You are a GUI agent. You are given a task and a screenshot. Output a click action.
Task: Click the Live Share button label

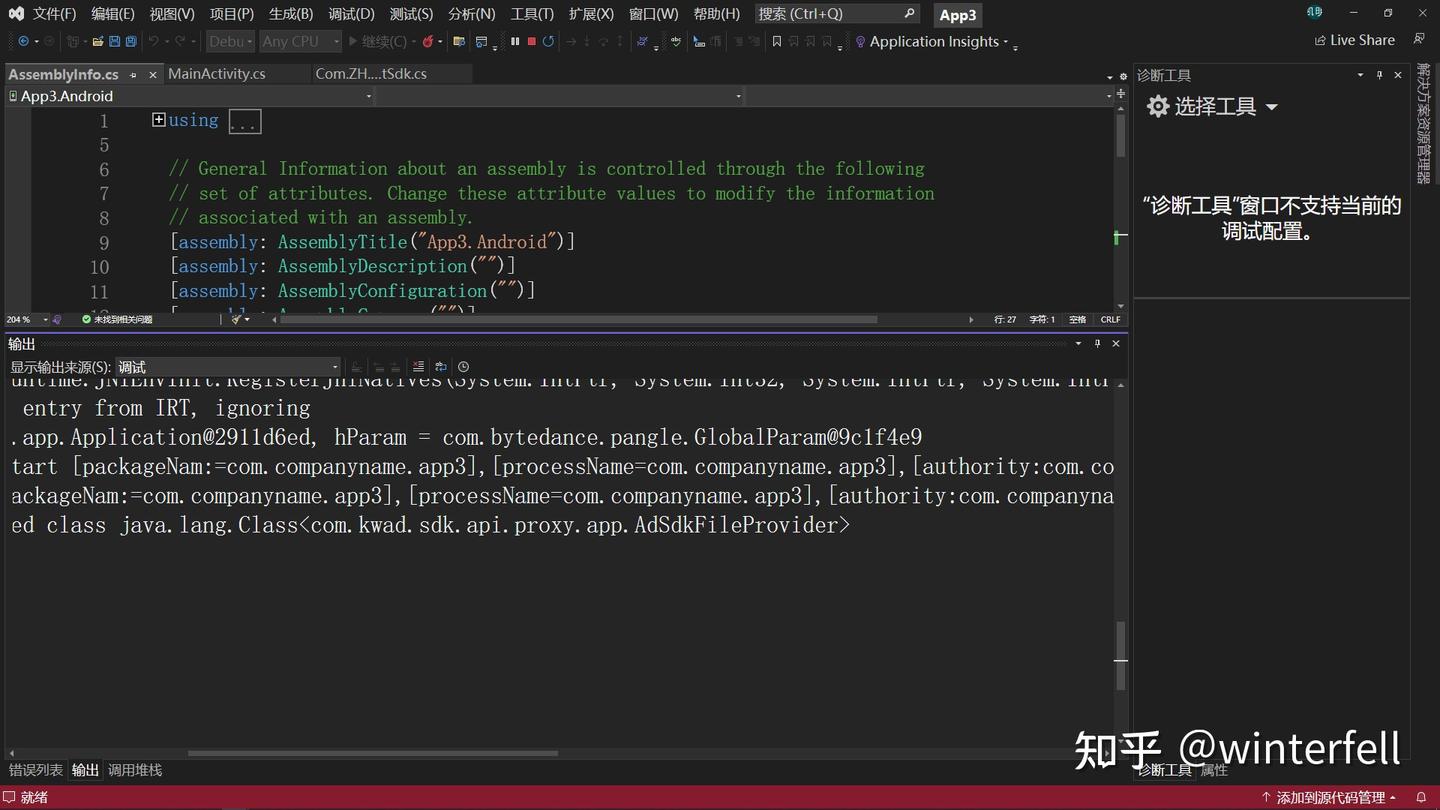tap(1362, 40)
